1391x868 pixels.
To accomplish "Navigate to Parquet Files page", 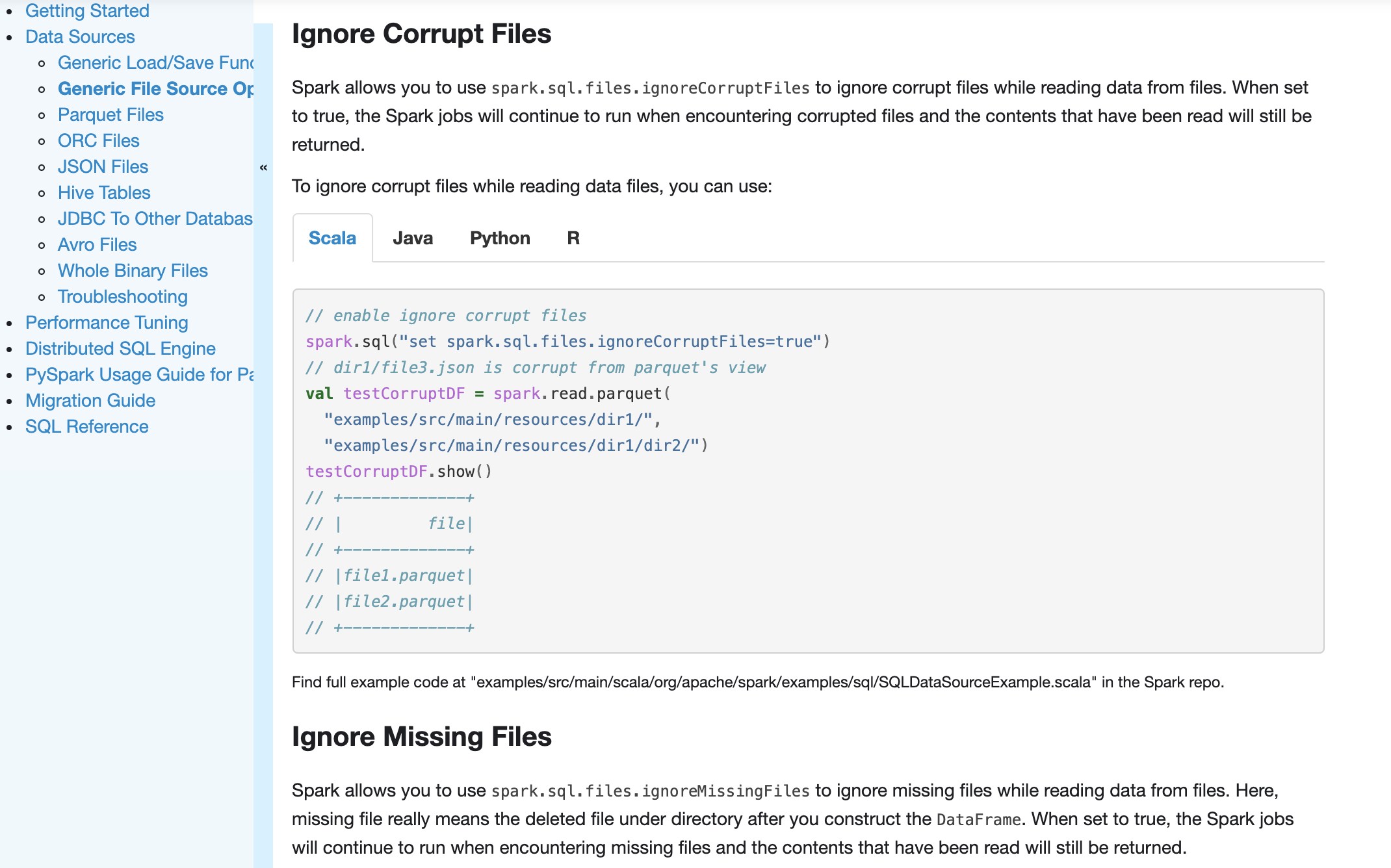I will coord(110,115).
